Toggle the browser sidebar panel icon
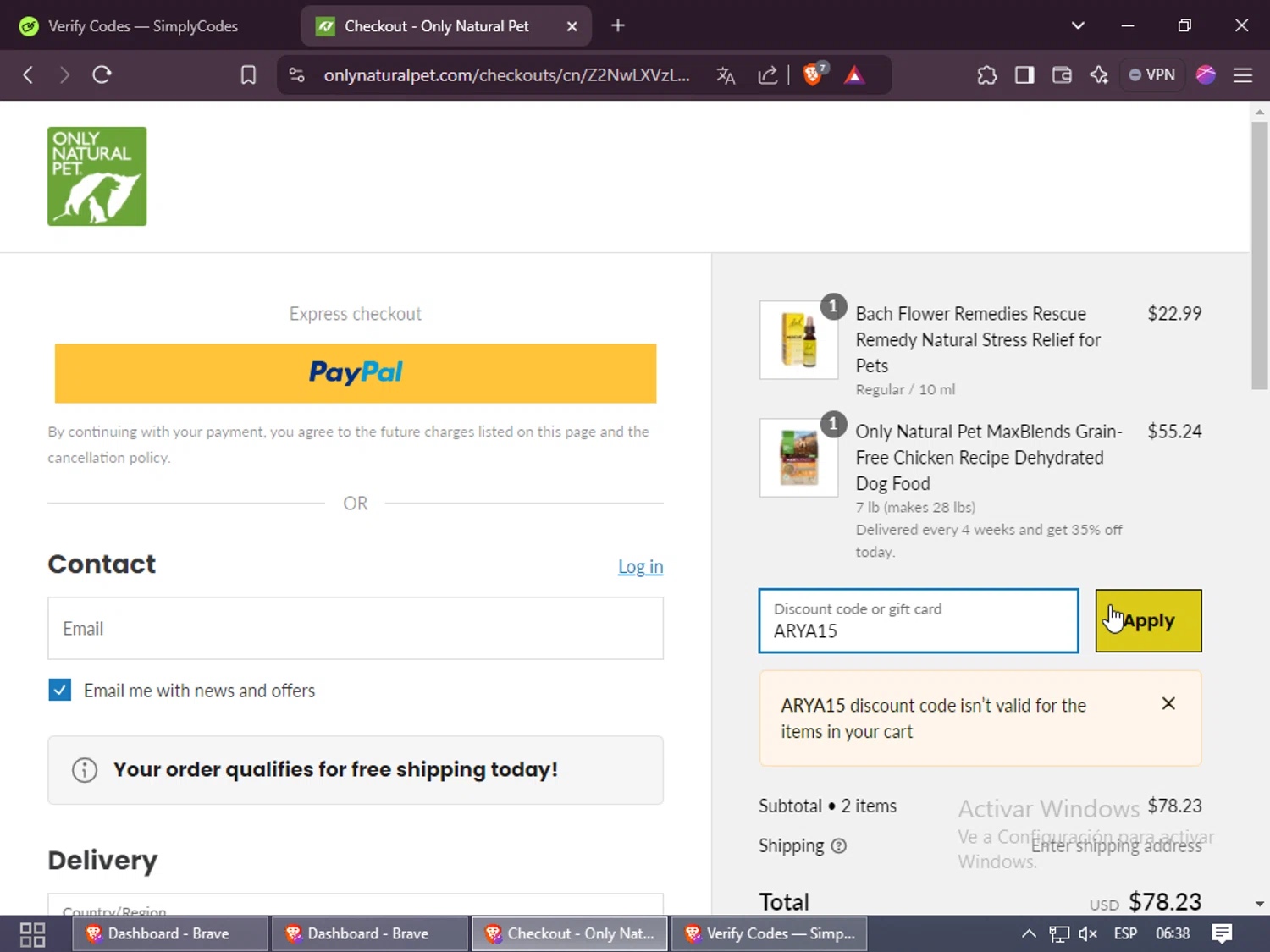 (1024, 75)
